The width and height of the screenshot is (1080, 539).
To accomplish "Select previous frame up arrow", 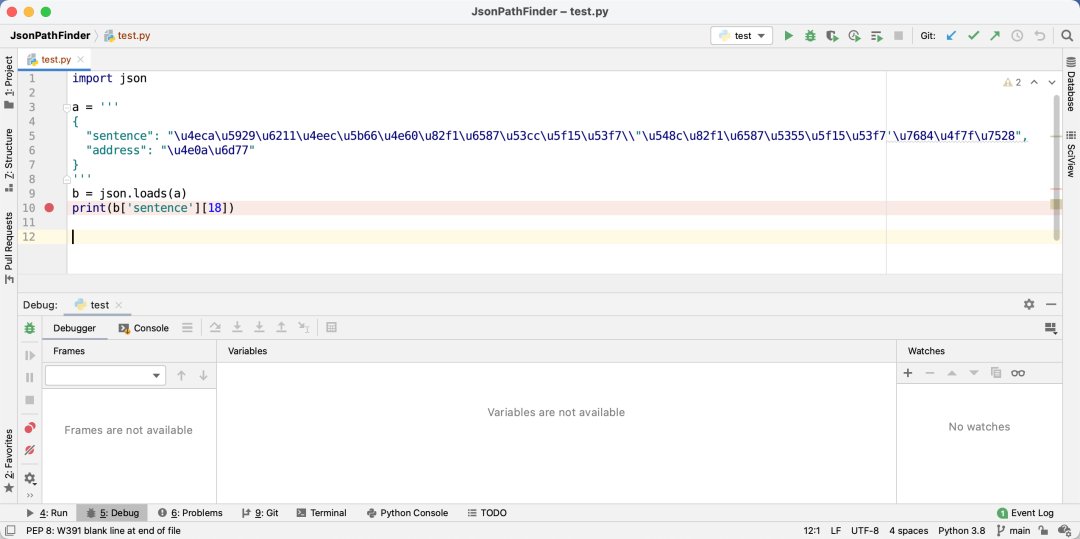I will pos(182,375).
